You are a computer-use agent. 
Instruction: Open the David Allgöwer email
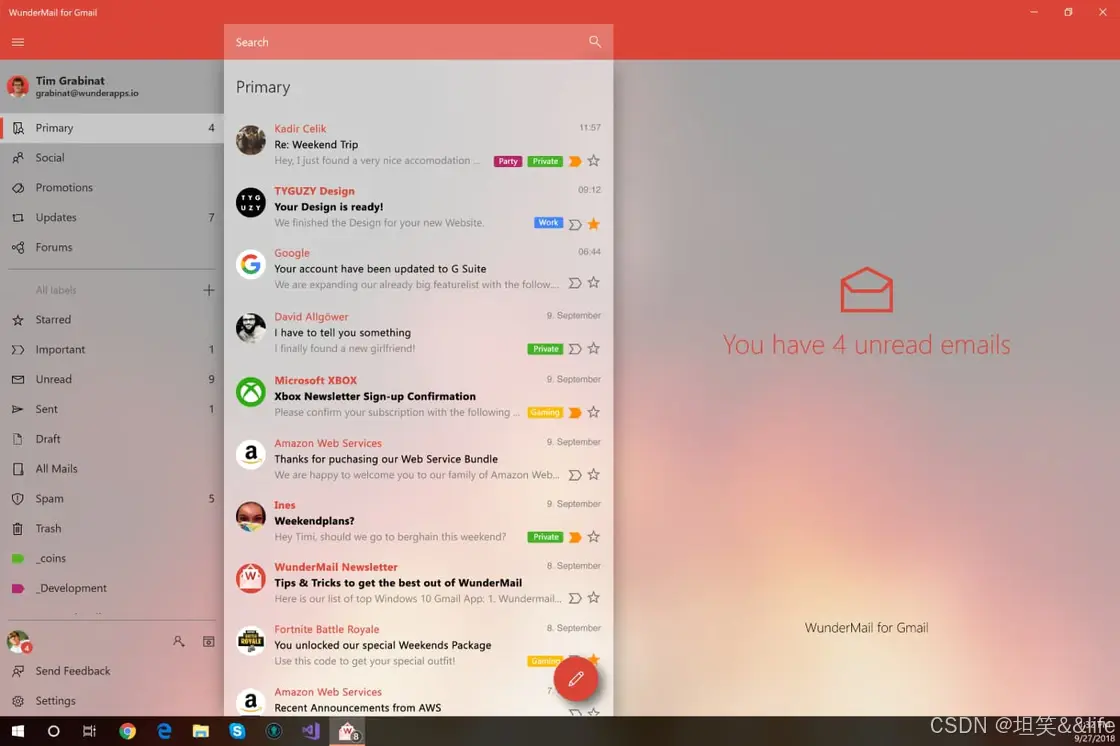coord(418,332)
